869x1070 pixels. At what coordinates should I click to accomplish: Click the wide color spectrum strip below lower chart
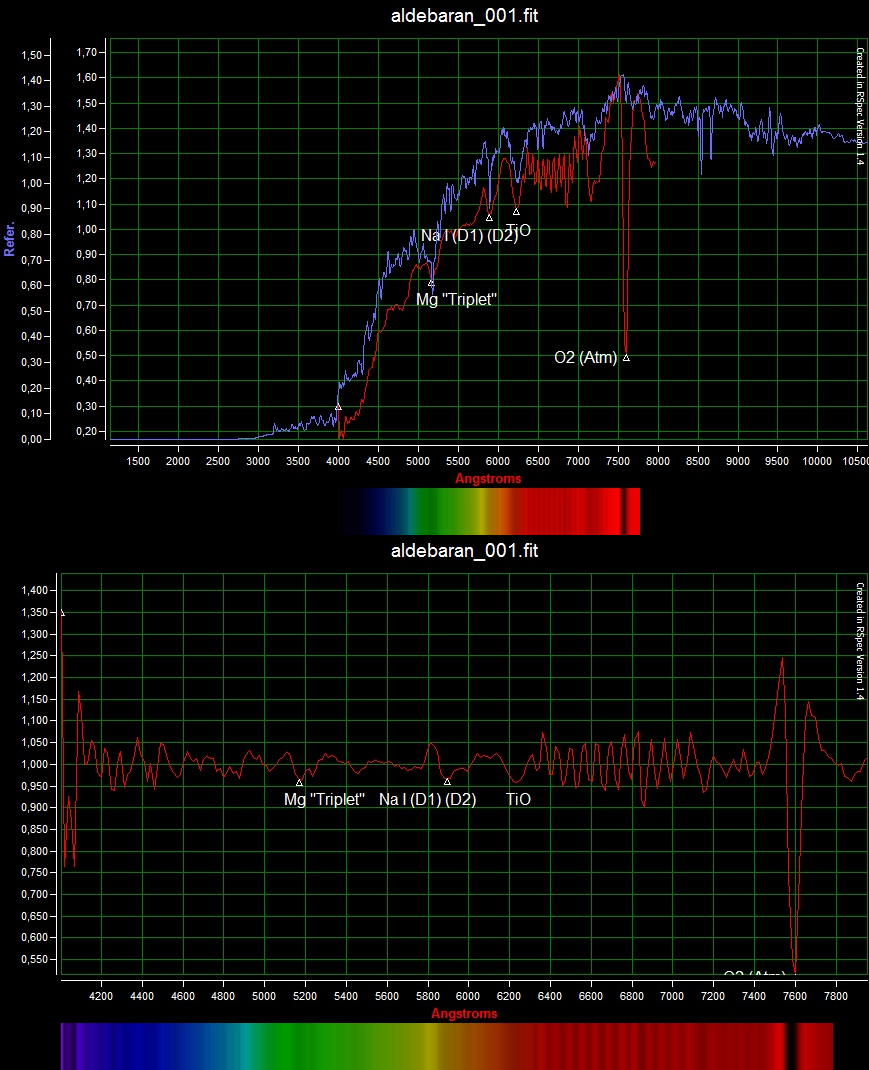point(447,1046)
